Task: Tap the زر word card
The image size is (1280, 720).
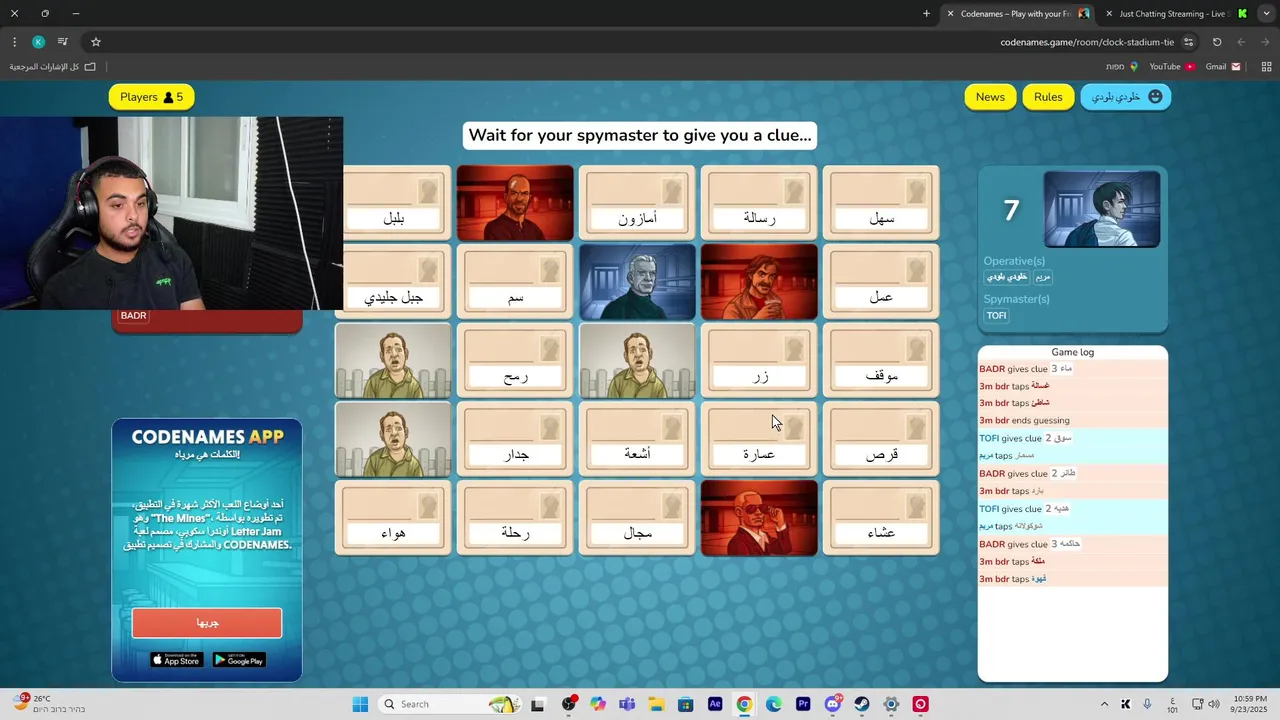Action: [759, 360]
